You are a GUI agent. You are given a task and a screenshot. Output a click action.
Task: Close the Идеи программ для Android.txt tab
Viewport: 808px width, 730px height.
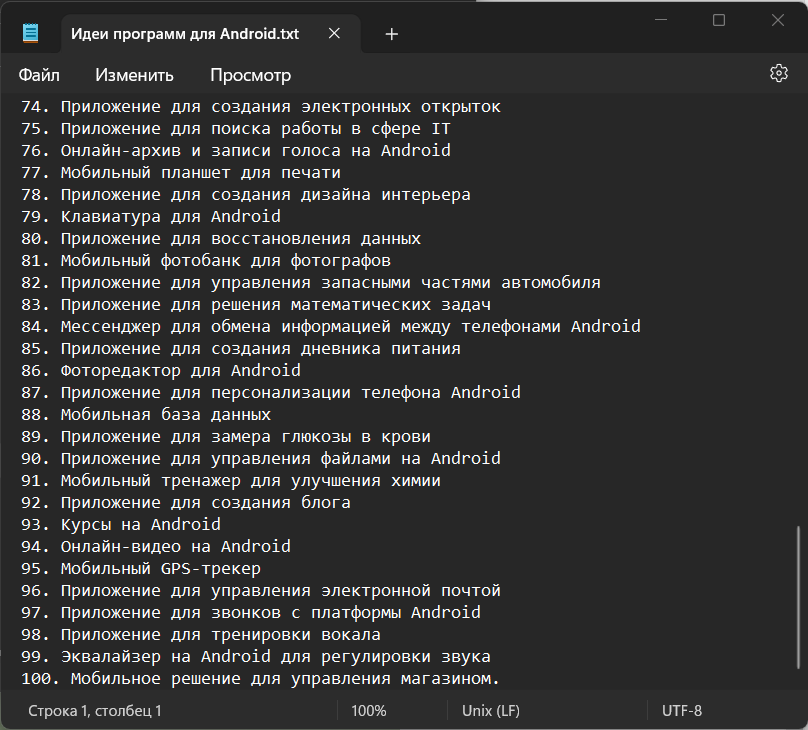coord(334,34)
